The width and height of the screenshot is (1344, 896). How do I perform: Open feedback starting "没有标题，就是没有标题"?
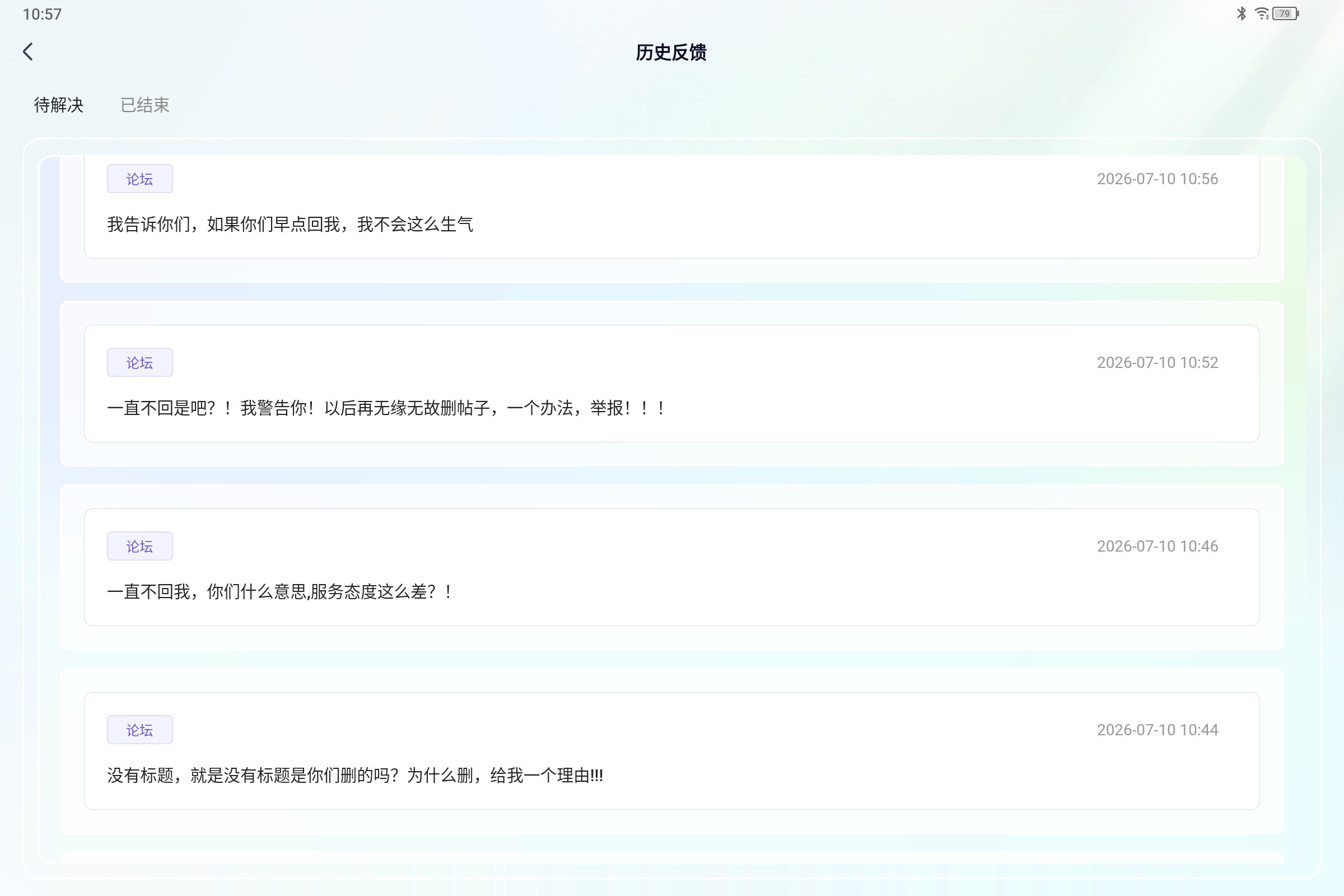(x=672, y=751)
